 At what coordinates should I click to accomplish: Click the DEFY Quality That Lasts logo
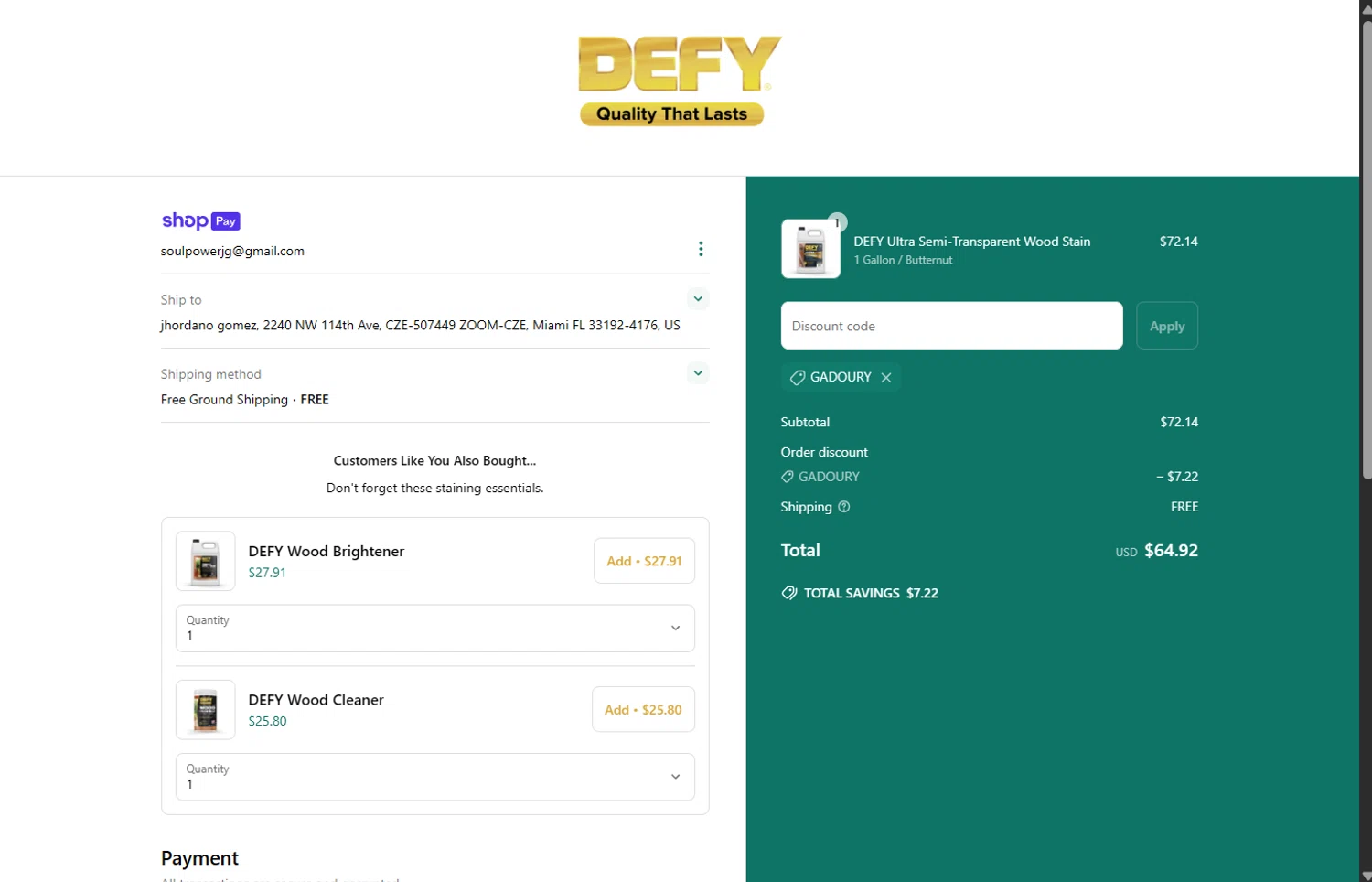tap(680, 81)
